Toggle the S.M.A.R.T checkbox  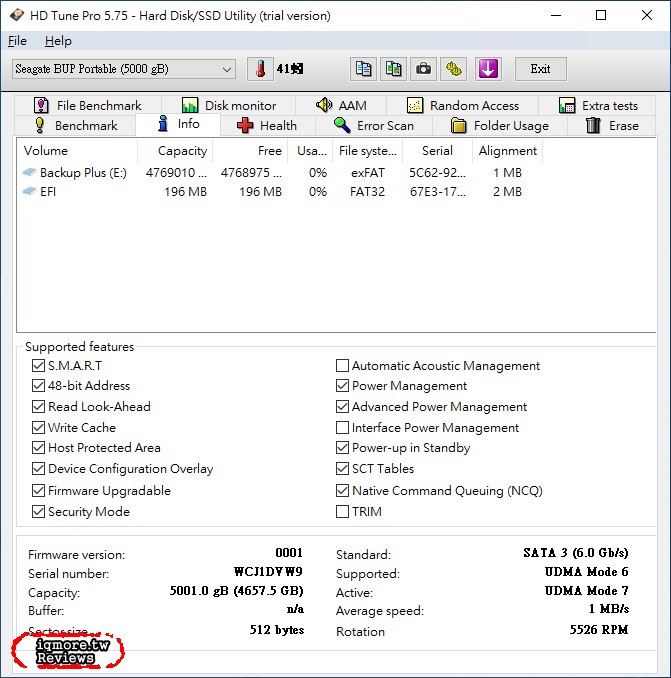[x=39, y=366]
